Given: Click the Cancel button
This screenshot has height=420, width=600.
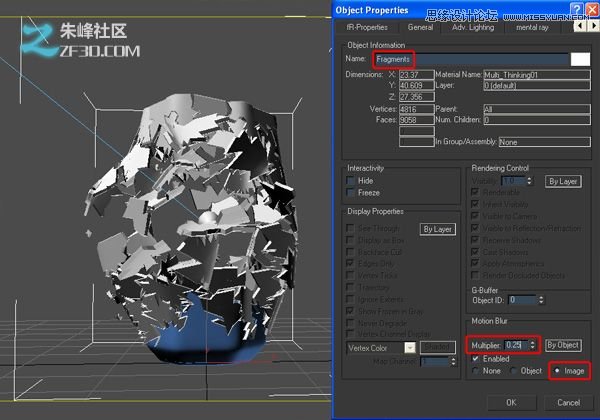Looking at the screenshot, I should pos(568,402).
